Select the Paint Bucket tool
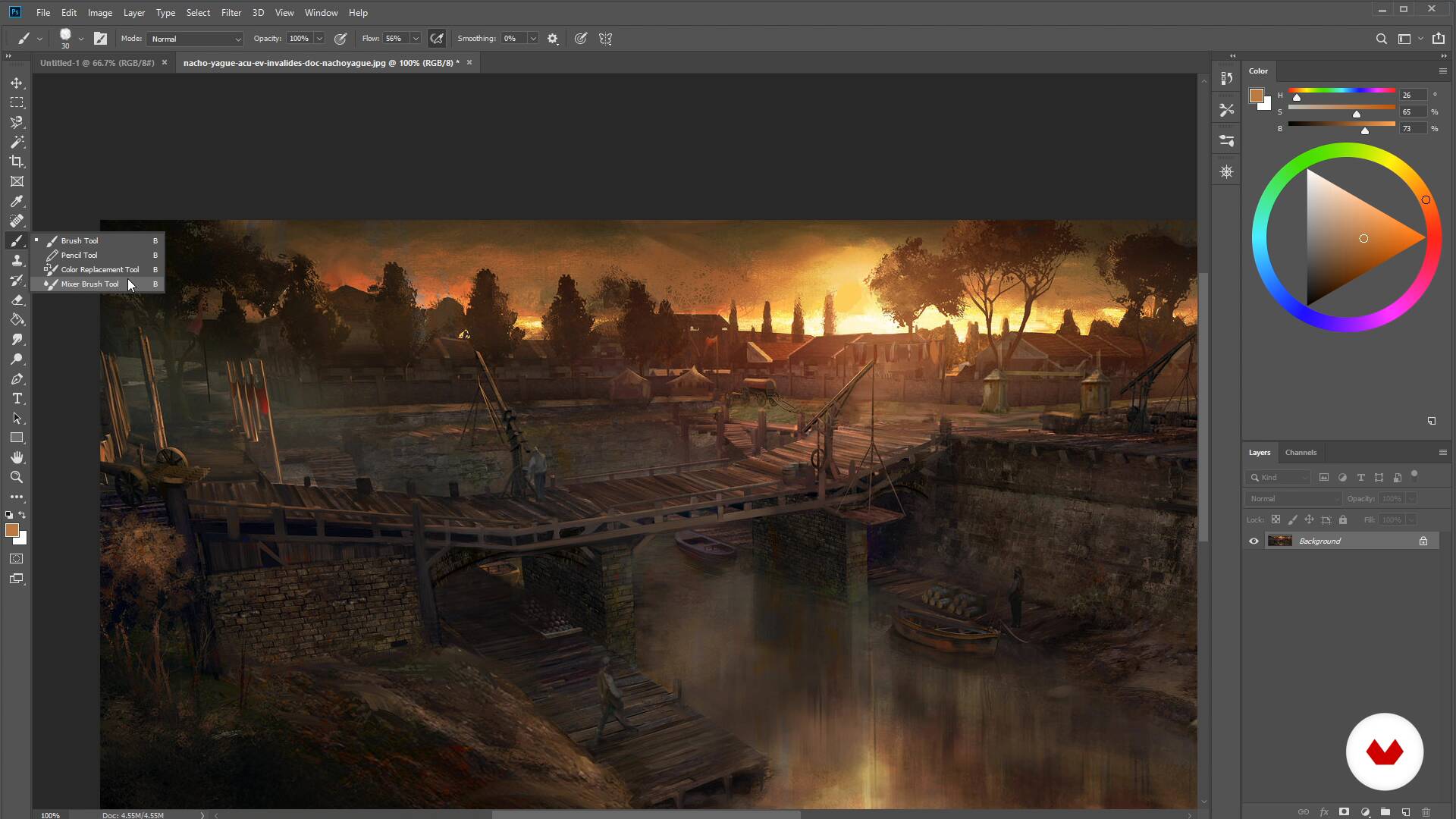1456x819 pixels. click(17, 319)
